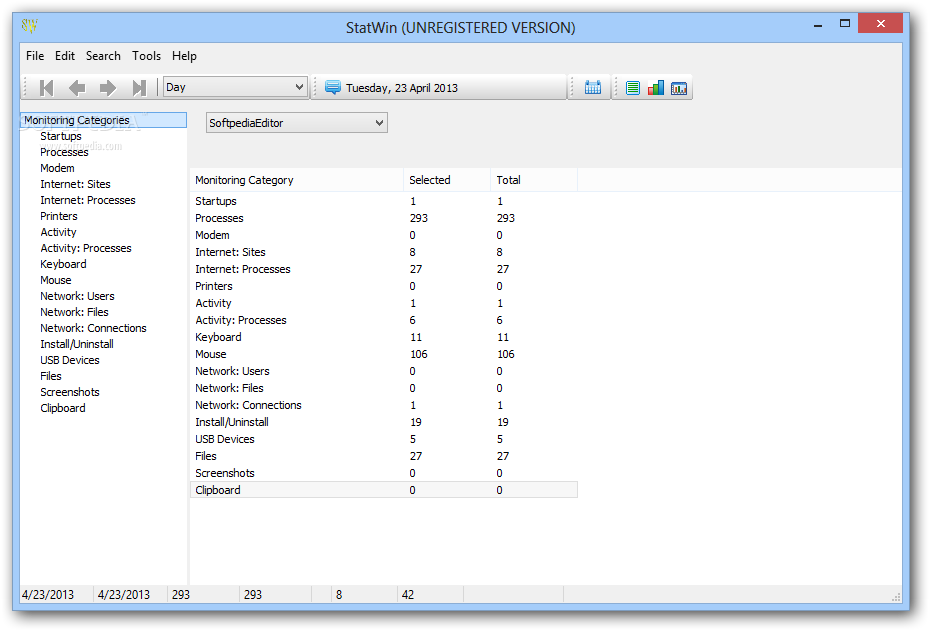Select the Internet: Sites table row
Viewport: 930px width, 631px height.
point(384,253)
